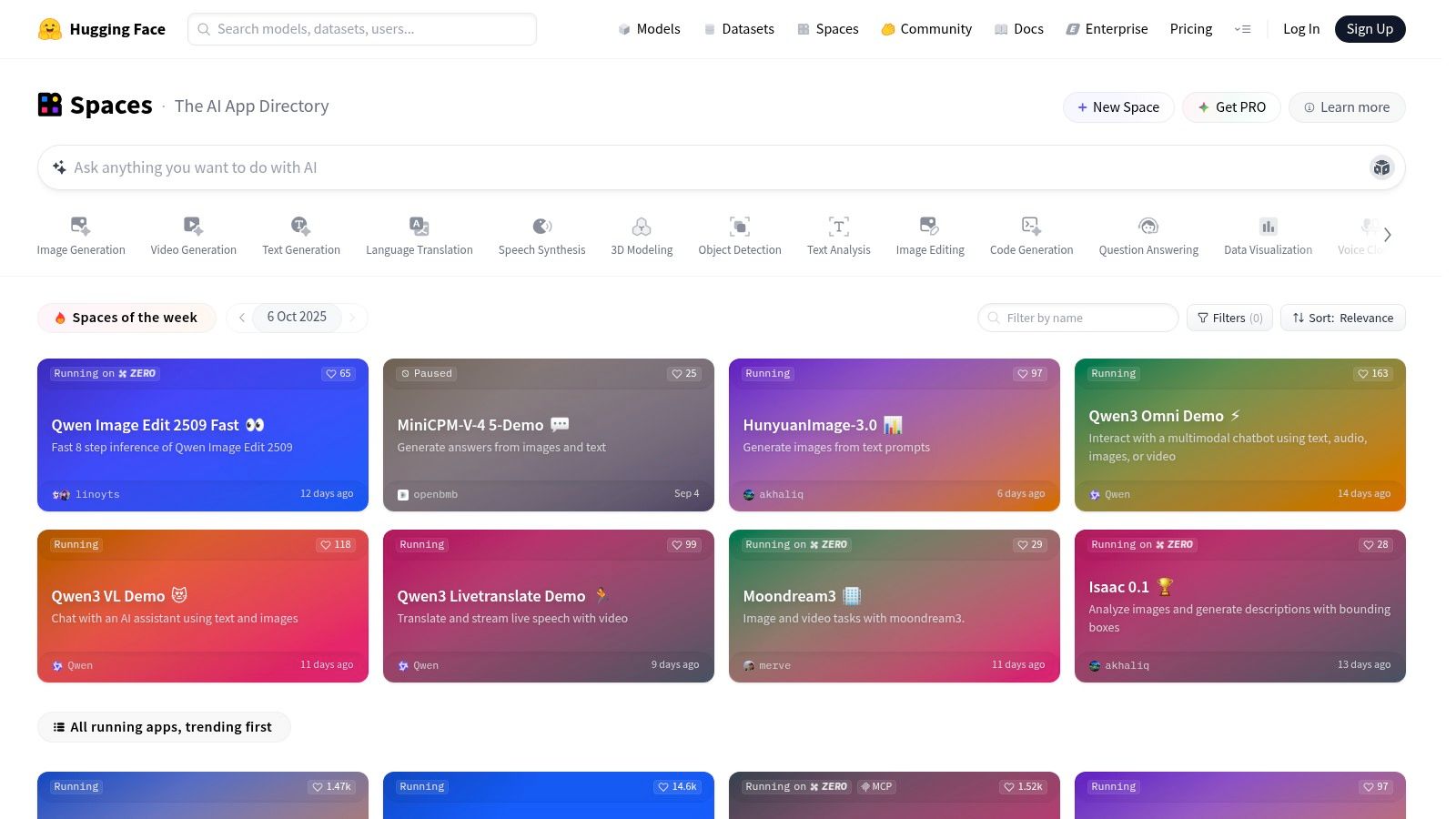Select the Question Answering category icon
1456x819 pixels.
click(x=1148, y=226)
